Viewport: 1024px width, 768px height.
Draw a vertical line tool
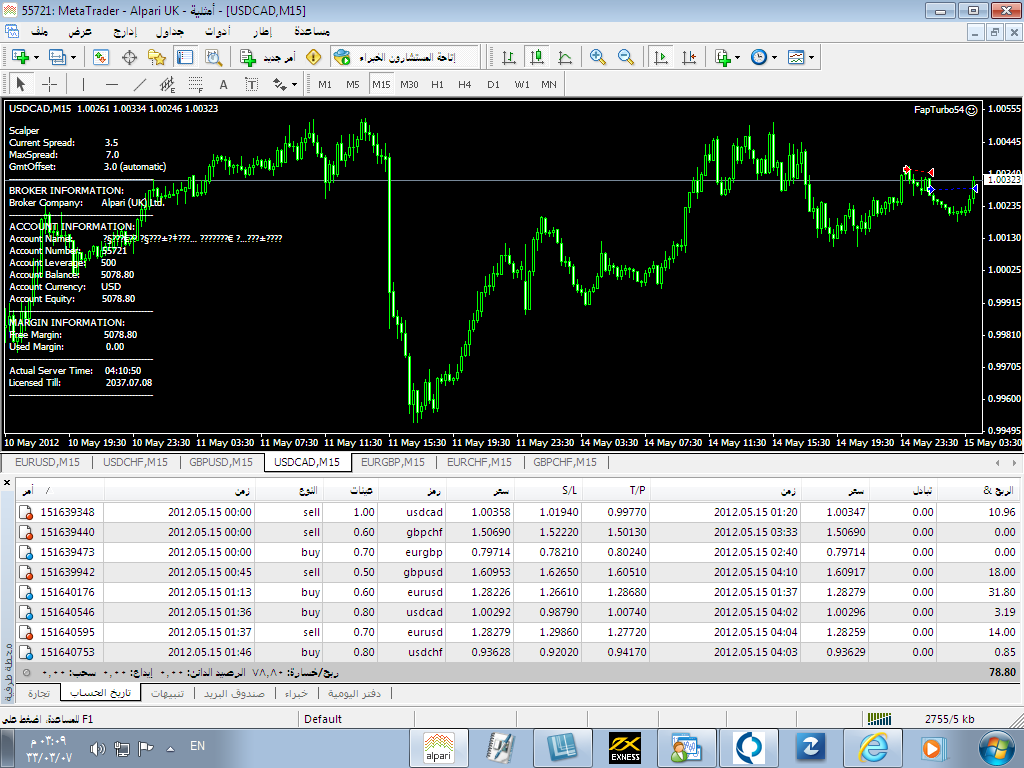(83, 84)
